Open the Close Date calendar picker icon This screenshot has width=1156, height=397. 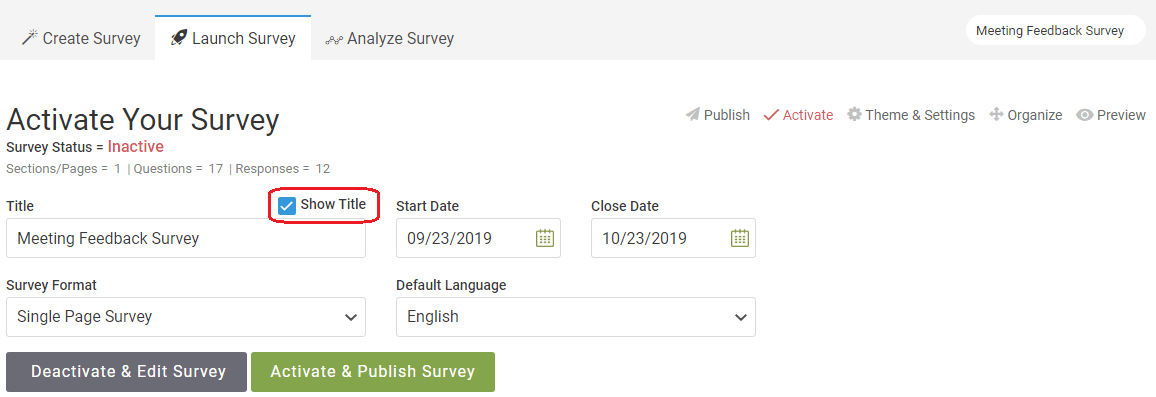(x=739, y=238)
